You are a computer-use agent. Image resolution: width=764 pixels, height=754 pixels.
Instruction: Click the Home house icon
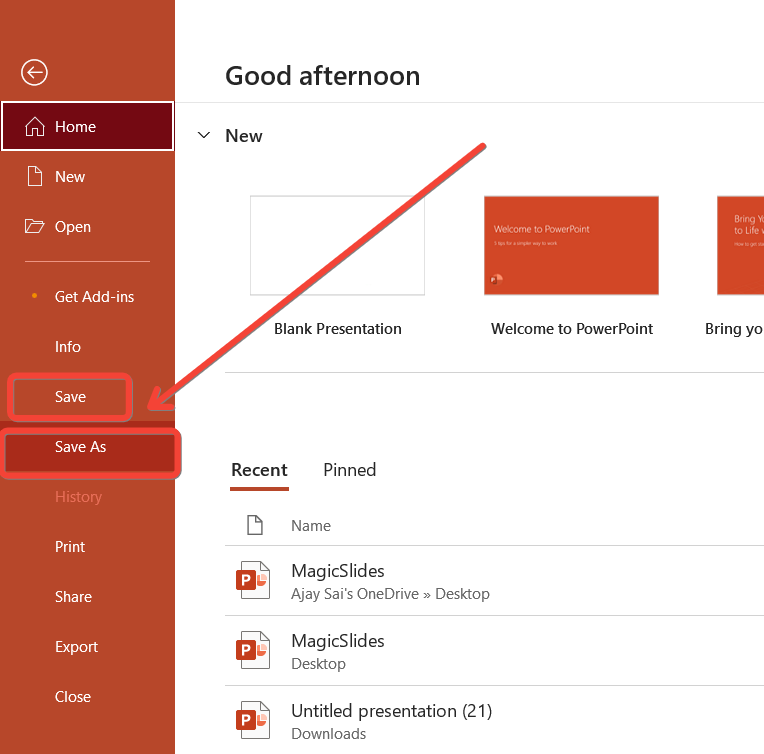coord(35,127)
